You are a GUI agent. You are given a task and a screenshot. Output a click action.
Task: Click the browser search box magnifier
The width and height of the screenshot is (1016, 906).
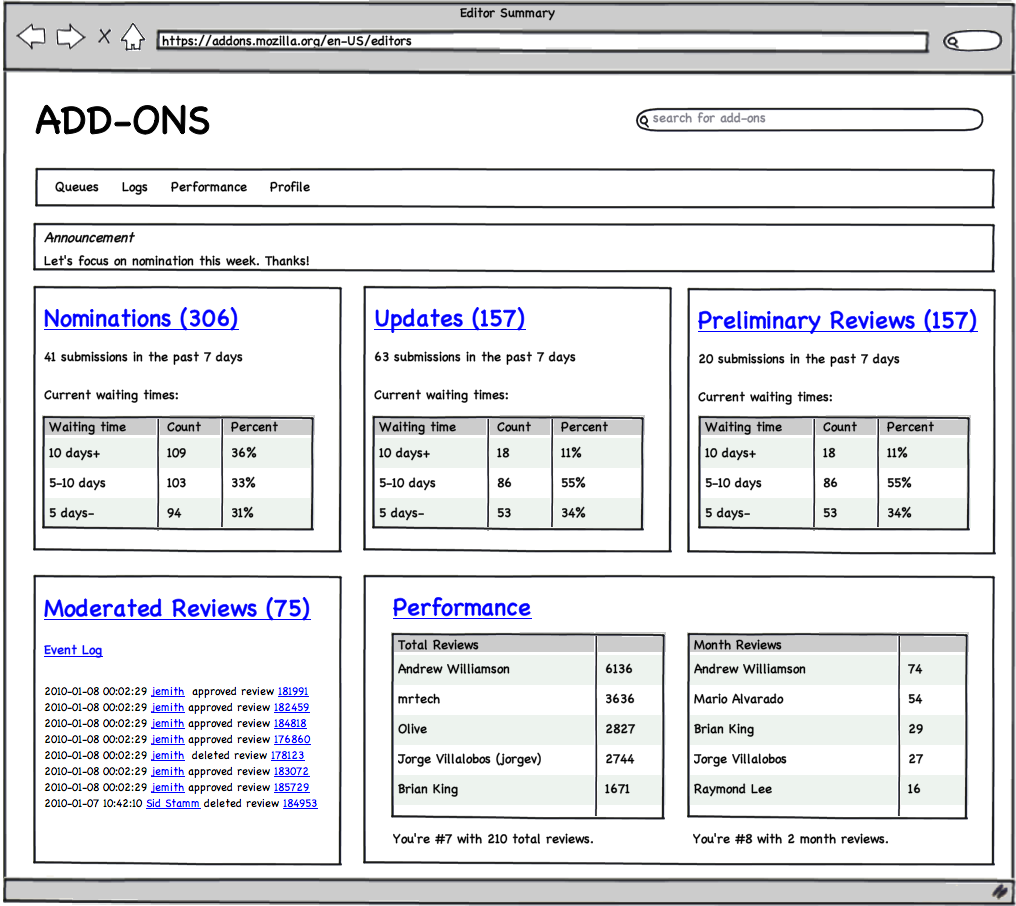point(952,42)
